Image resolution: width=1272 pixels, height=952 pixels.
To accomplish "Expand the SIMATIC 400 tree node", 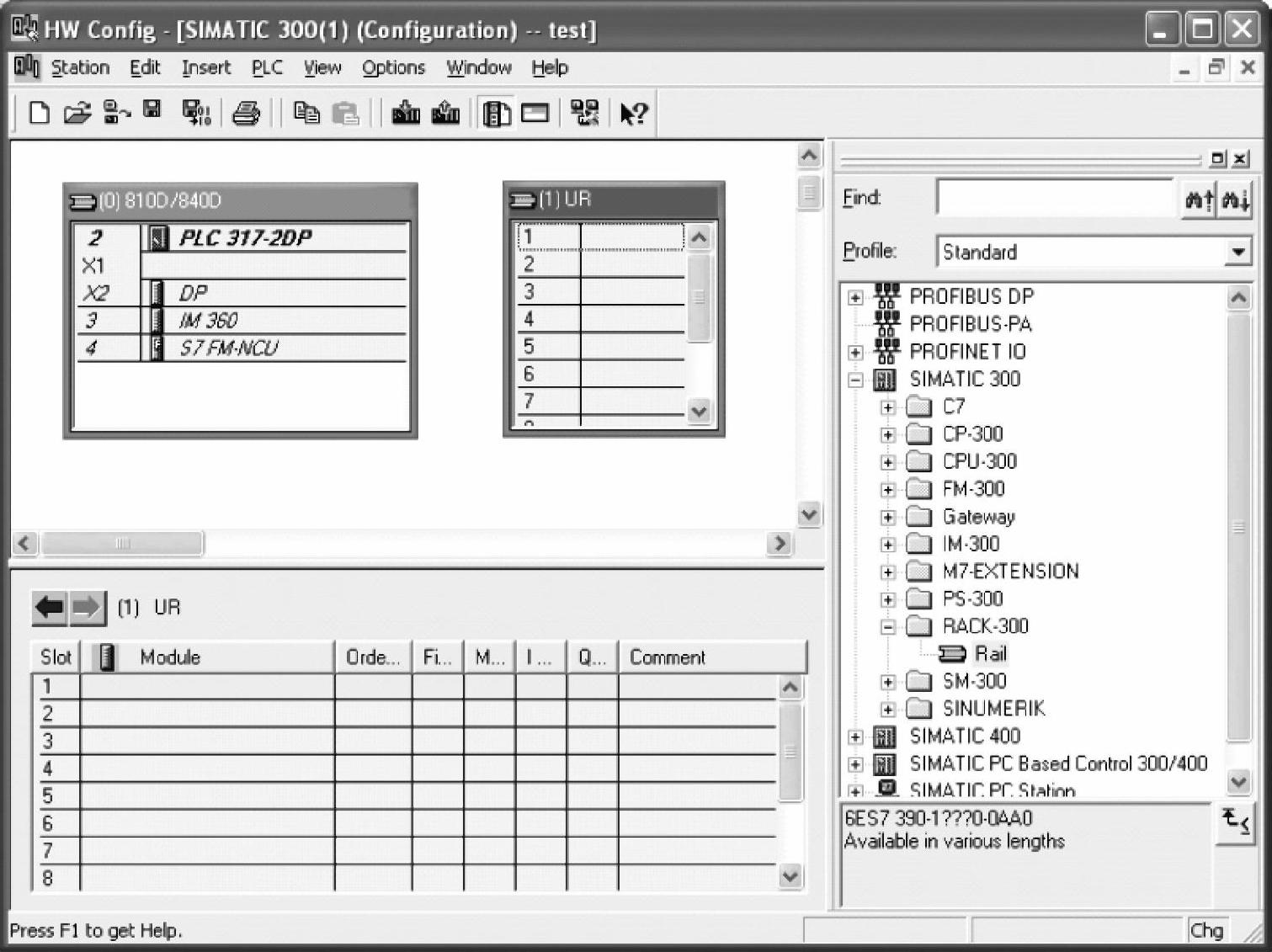I will pos(855,737).
